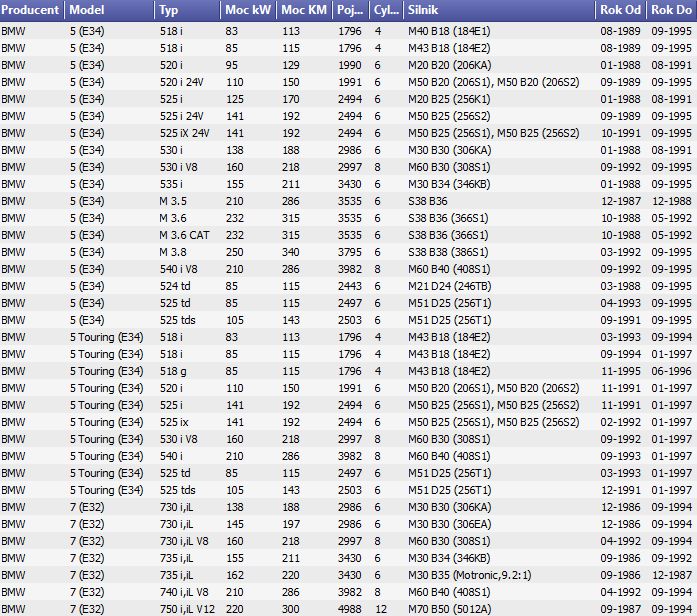Select the 03-1988 Rok Od cell

click(621, 286)
